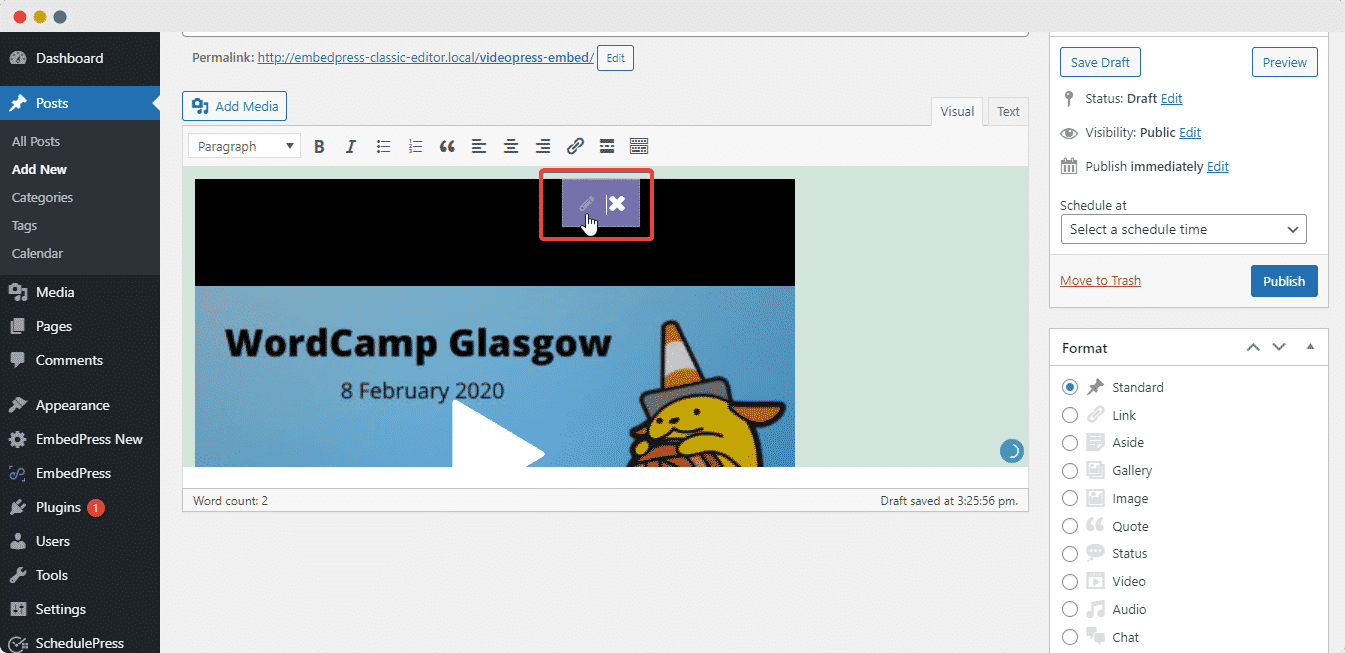Click the pencil edit icon on embed
Viewport: 1345px width, 653px height.
point(587,204)
